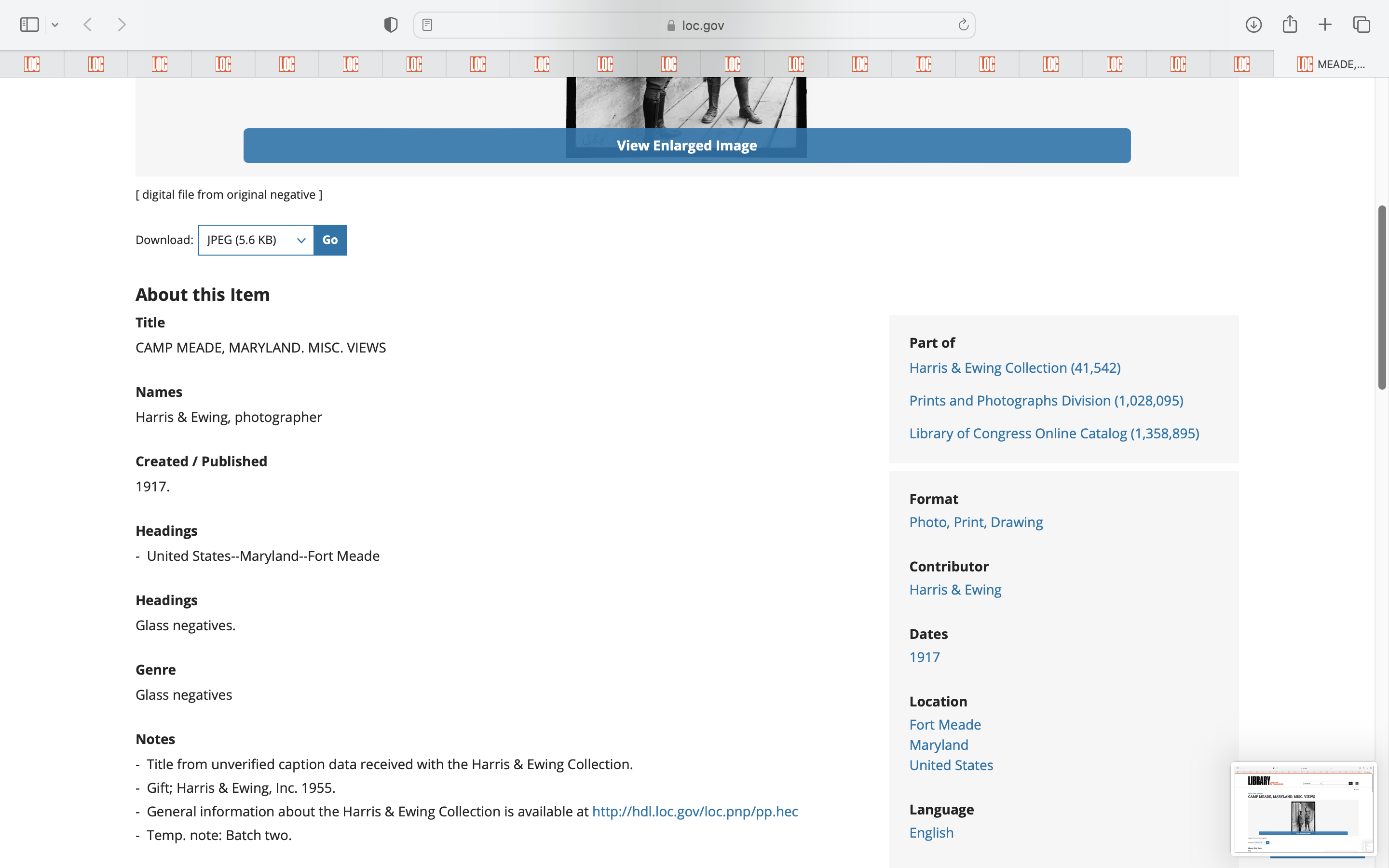
Task: Open the JPEG (5.6 KB) download dropdown
Action: pyautogui.click(x=256, y=240)
